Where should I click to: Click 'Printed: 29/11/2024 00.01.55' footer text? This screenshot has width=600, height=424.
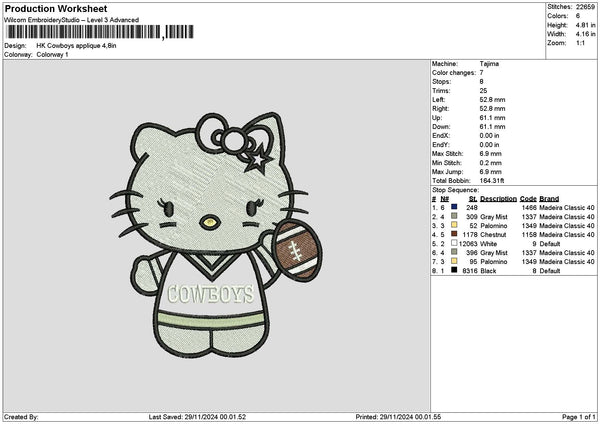point(398,417)
